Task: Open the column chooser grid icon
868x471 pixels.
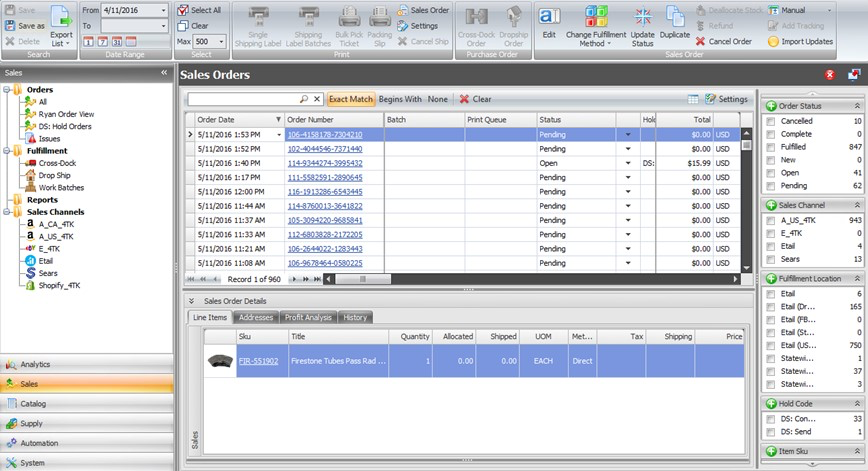Action: [693, 99]
